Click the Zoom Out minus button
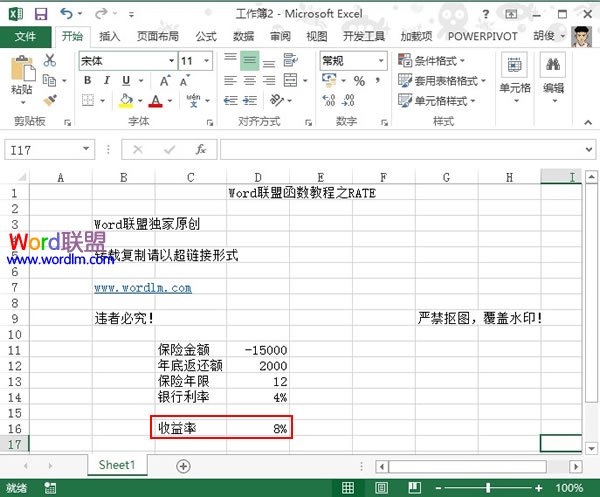Image resolution: width=600 pixels, height=497 pixels. click(439, 488)
